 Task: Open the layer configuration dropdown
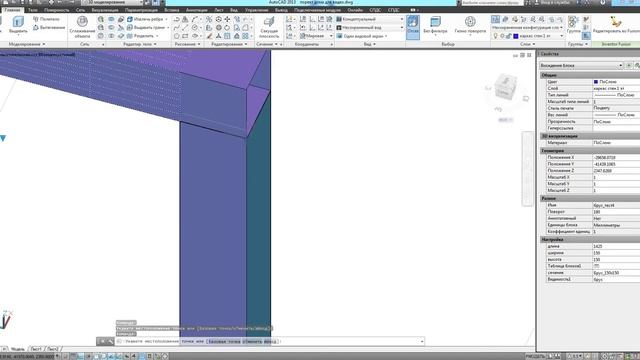527,27
